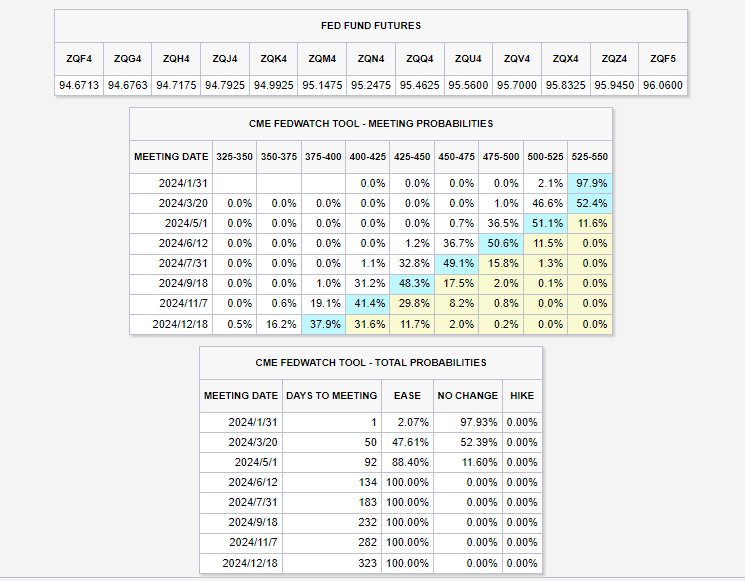745x581 pixels.
Task: Click the 94.7925 futures price
Action: 225,86
